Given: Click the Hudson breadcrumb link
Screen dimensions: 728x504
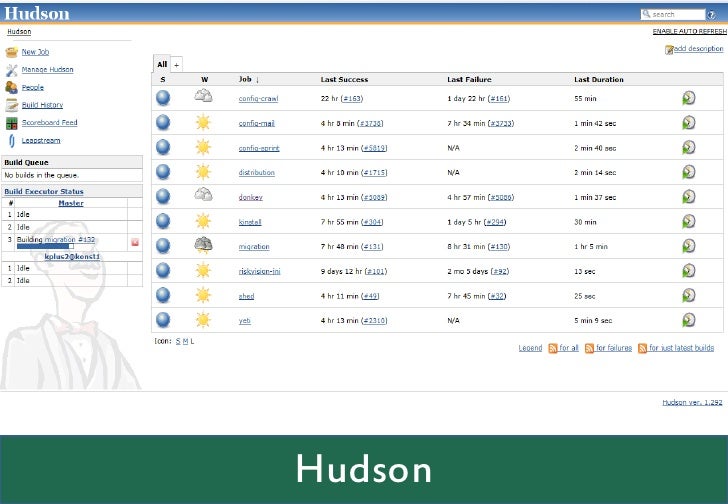Looking at the screenshot, I should click(x=19, y=32).
